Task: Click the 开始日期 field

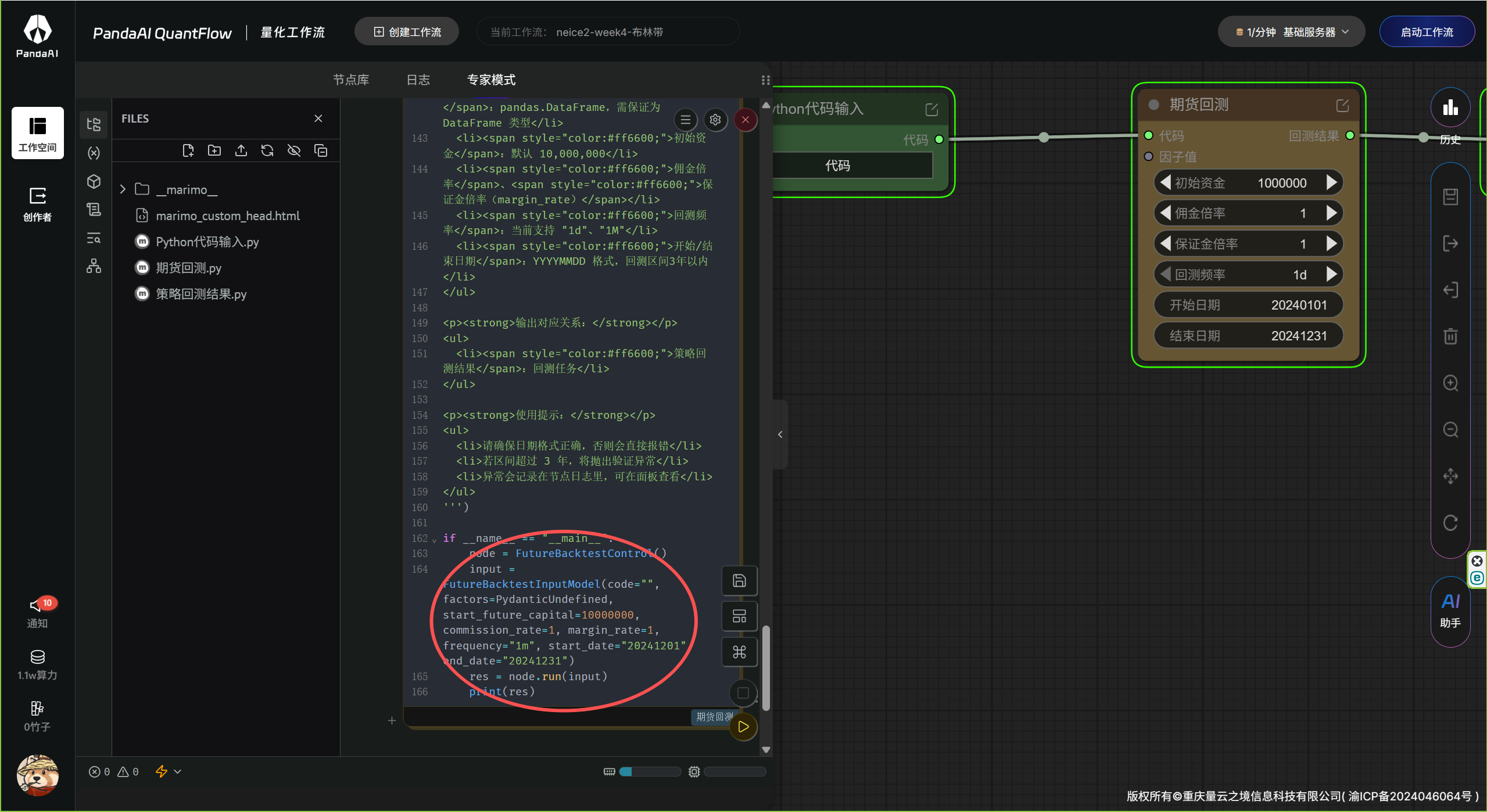Action: point(1248,305)
